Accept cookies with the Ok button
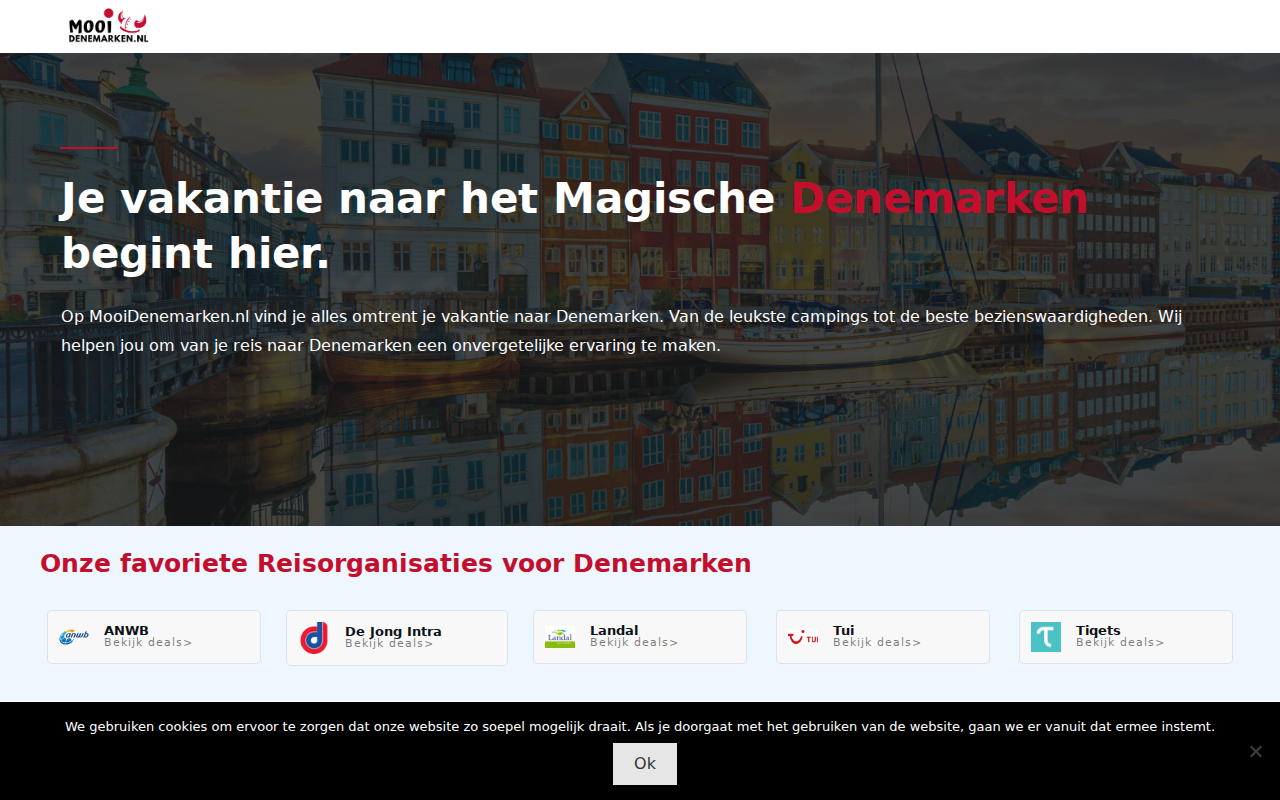The width and height of the screenshot is (1280, 800). [x=645, y=764]
